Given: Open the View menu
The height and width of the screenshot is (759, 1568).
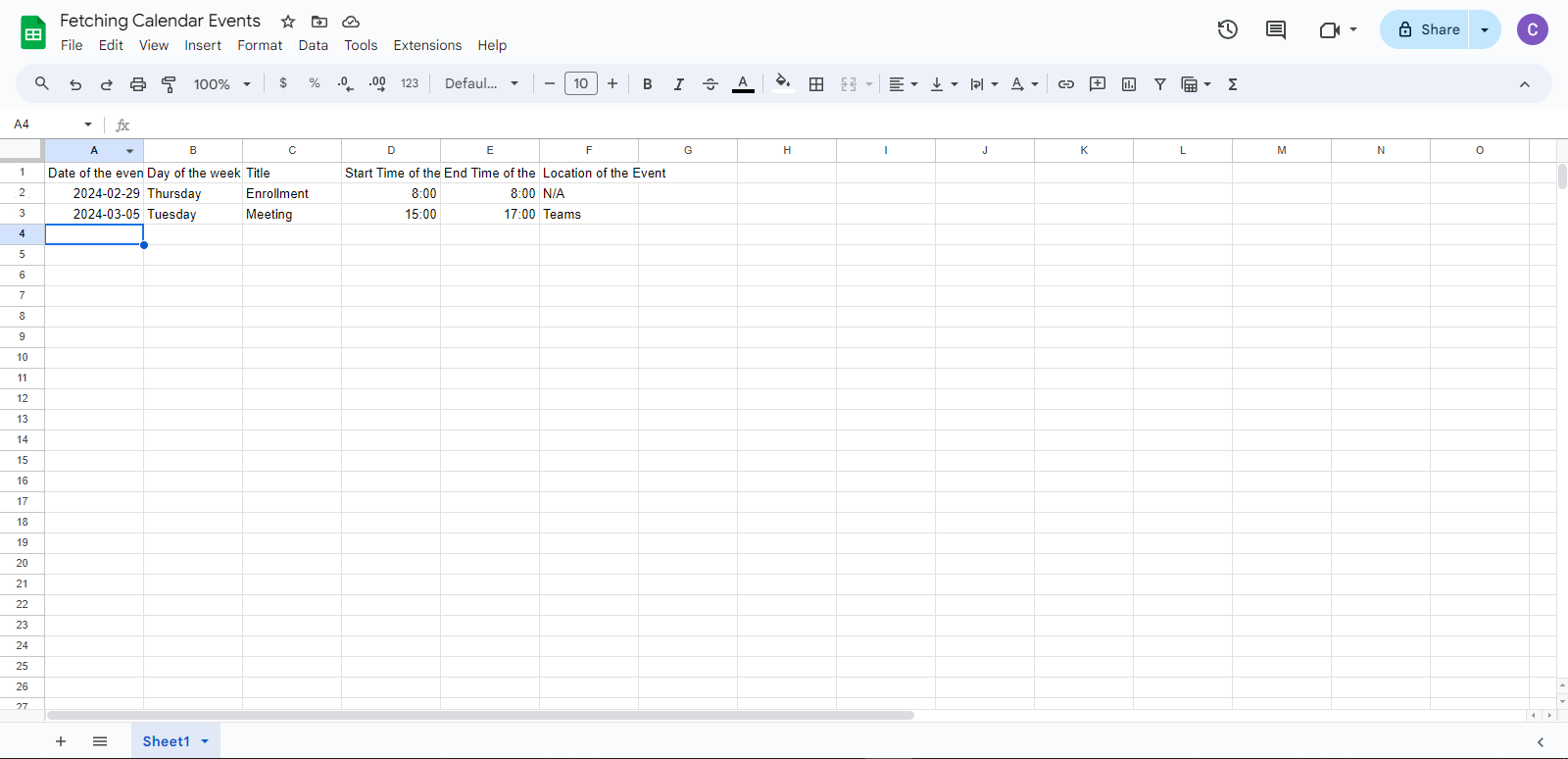Looking at the screenshot, I should point(154,45).
